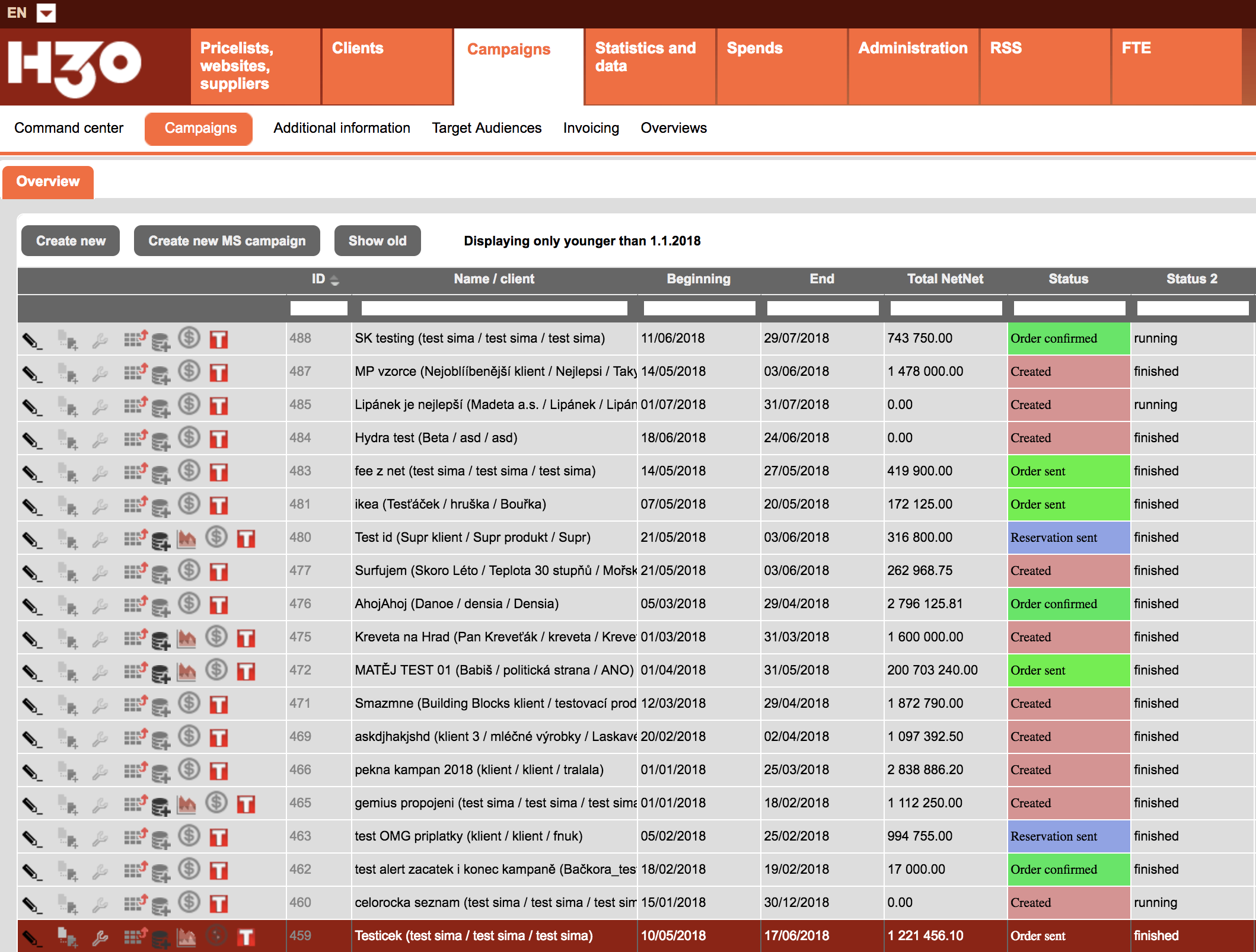Open FTE tab

(1177, 66)
